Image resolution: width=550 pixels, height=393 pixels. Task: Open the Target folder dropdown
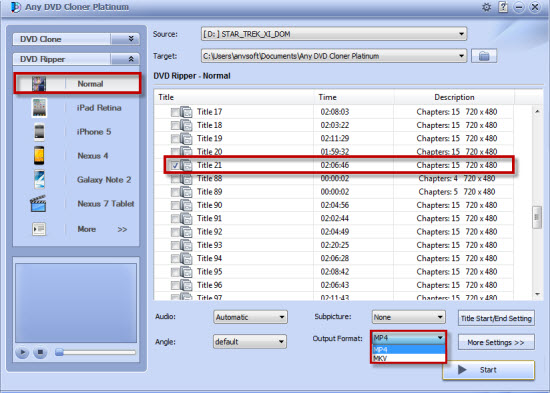(x=334, y=56)
